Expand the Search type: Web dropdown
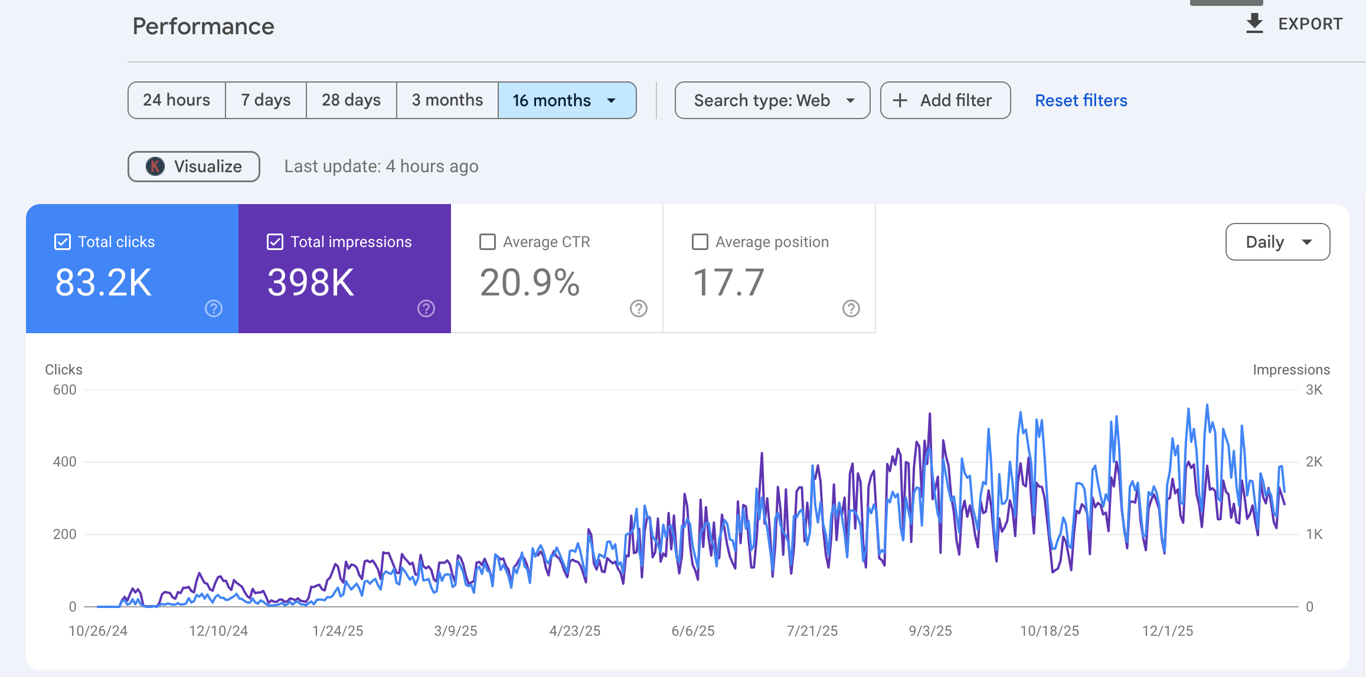 click(x=772, y=101)
